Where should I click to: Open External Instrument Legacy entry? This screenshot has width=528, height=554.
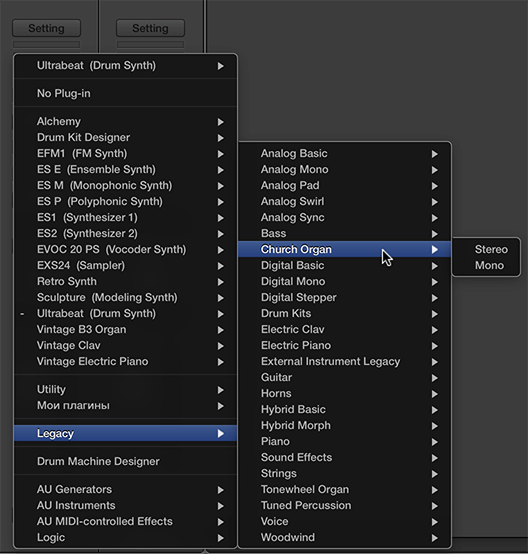[x=345, y=361]
